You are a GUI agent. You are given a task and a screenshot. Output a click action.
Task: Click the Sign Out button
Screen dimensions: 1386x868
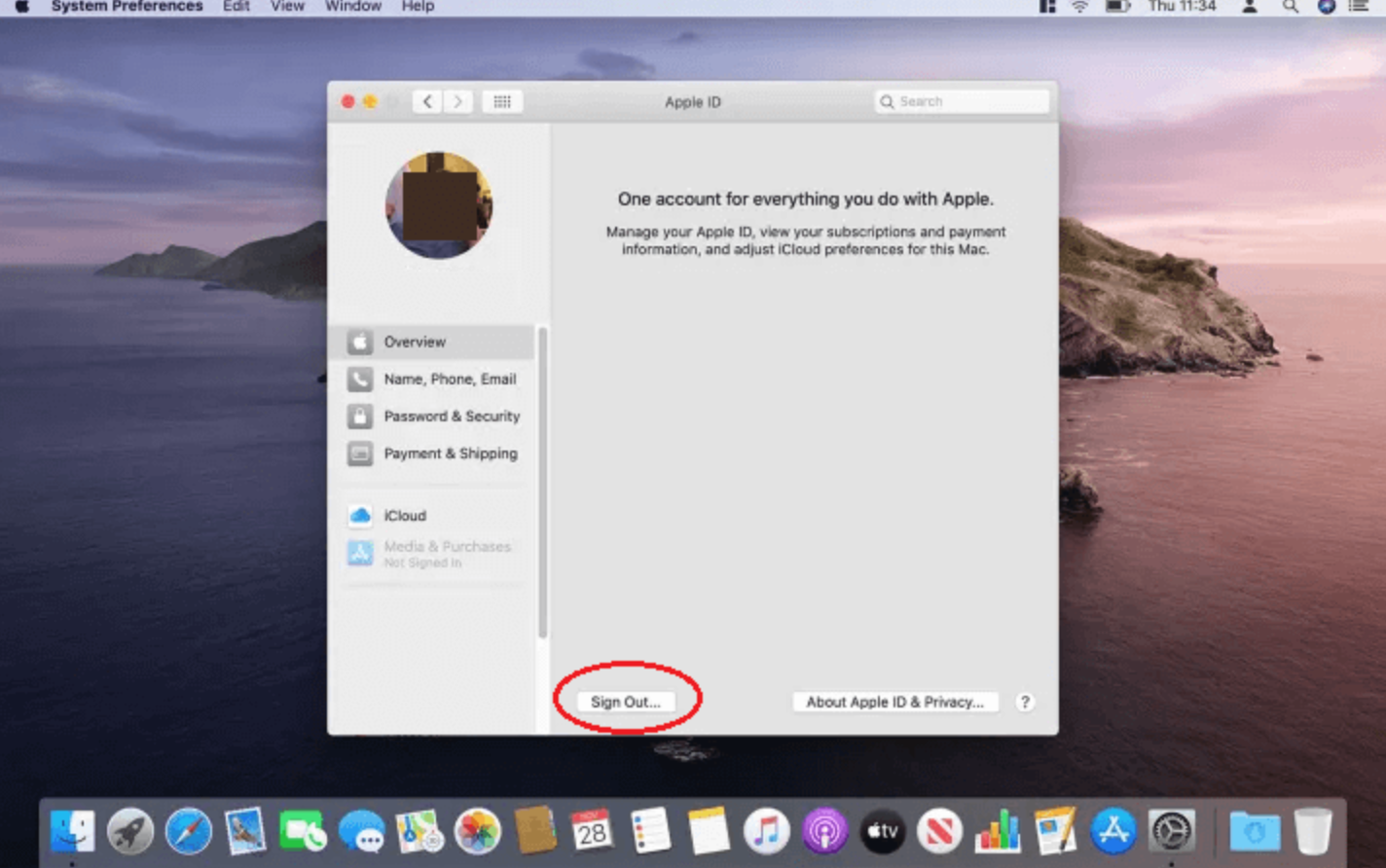pos(626,702)
